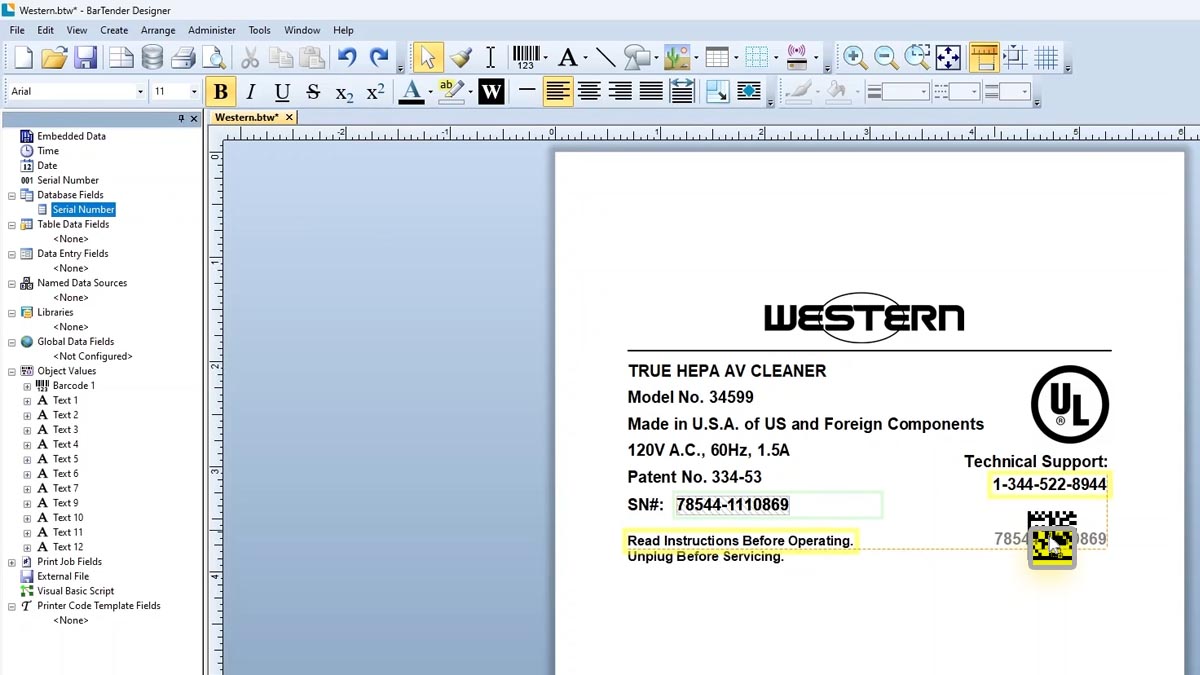Select the Serial Number database field
This screenshot has width=1200, height=675.
click(83, 210)
